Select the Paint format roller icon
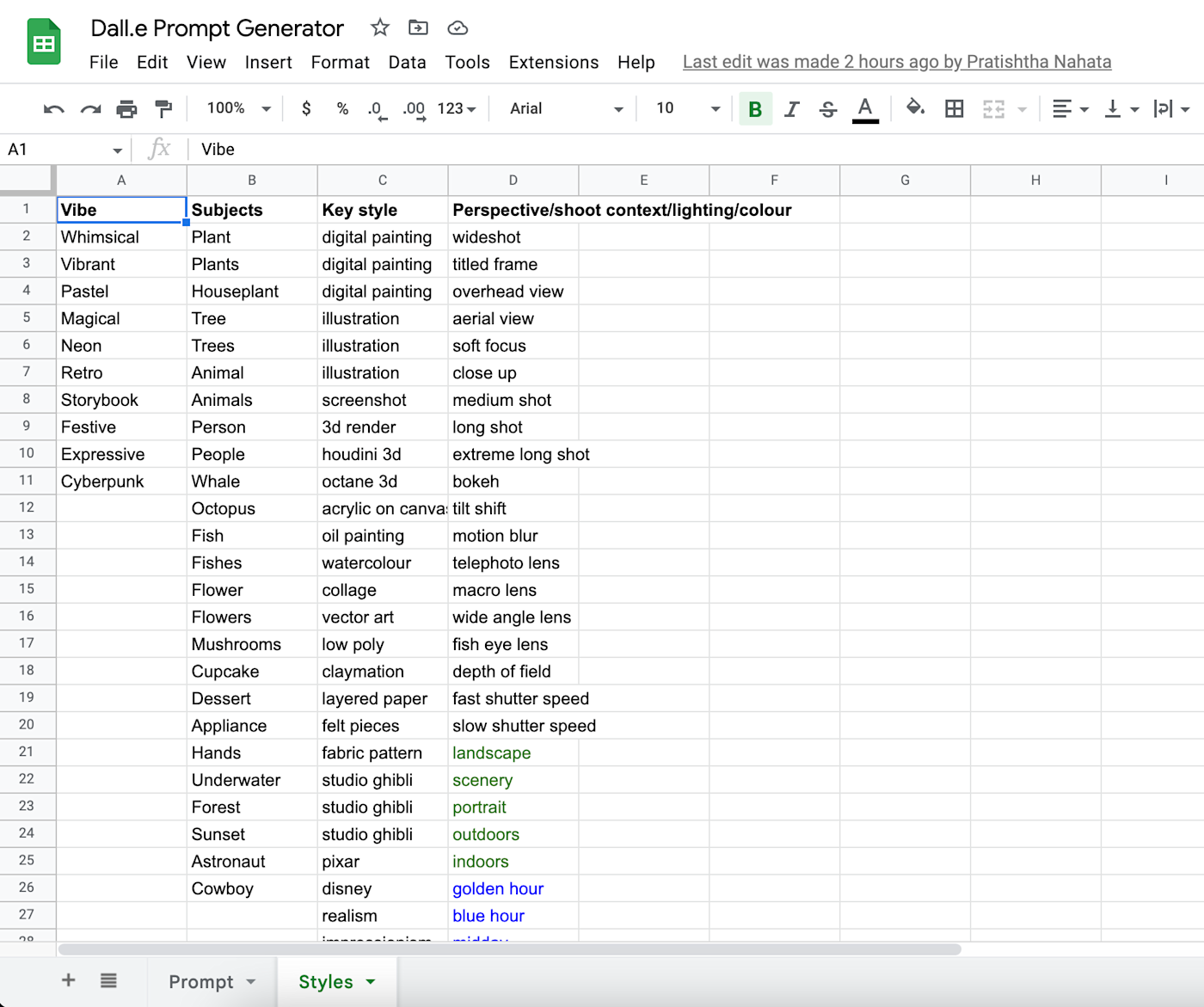Screen dimensions: 1204x1007 point(163,109)
